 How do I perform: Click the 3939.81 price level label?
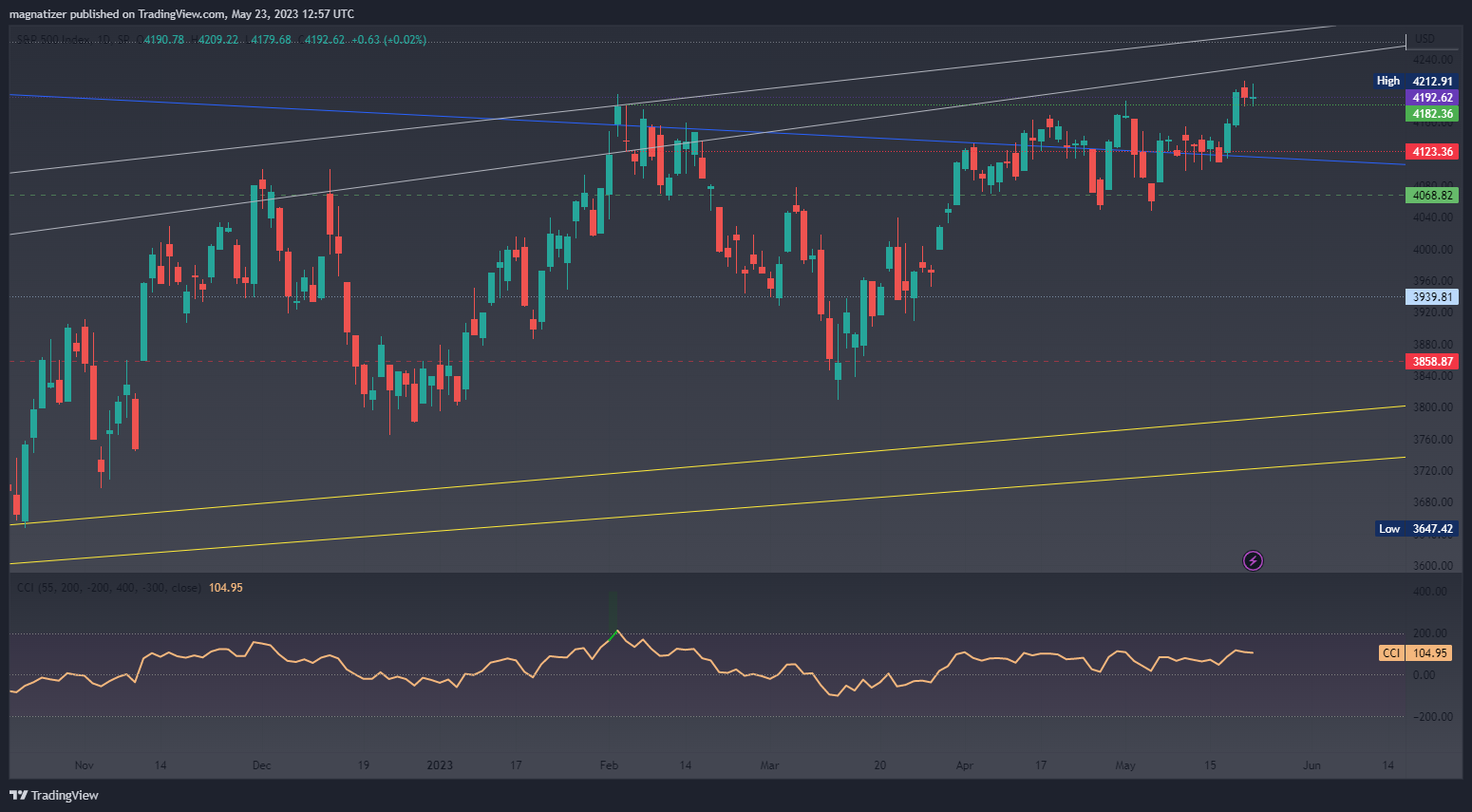1432,297
